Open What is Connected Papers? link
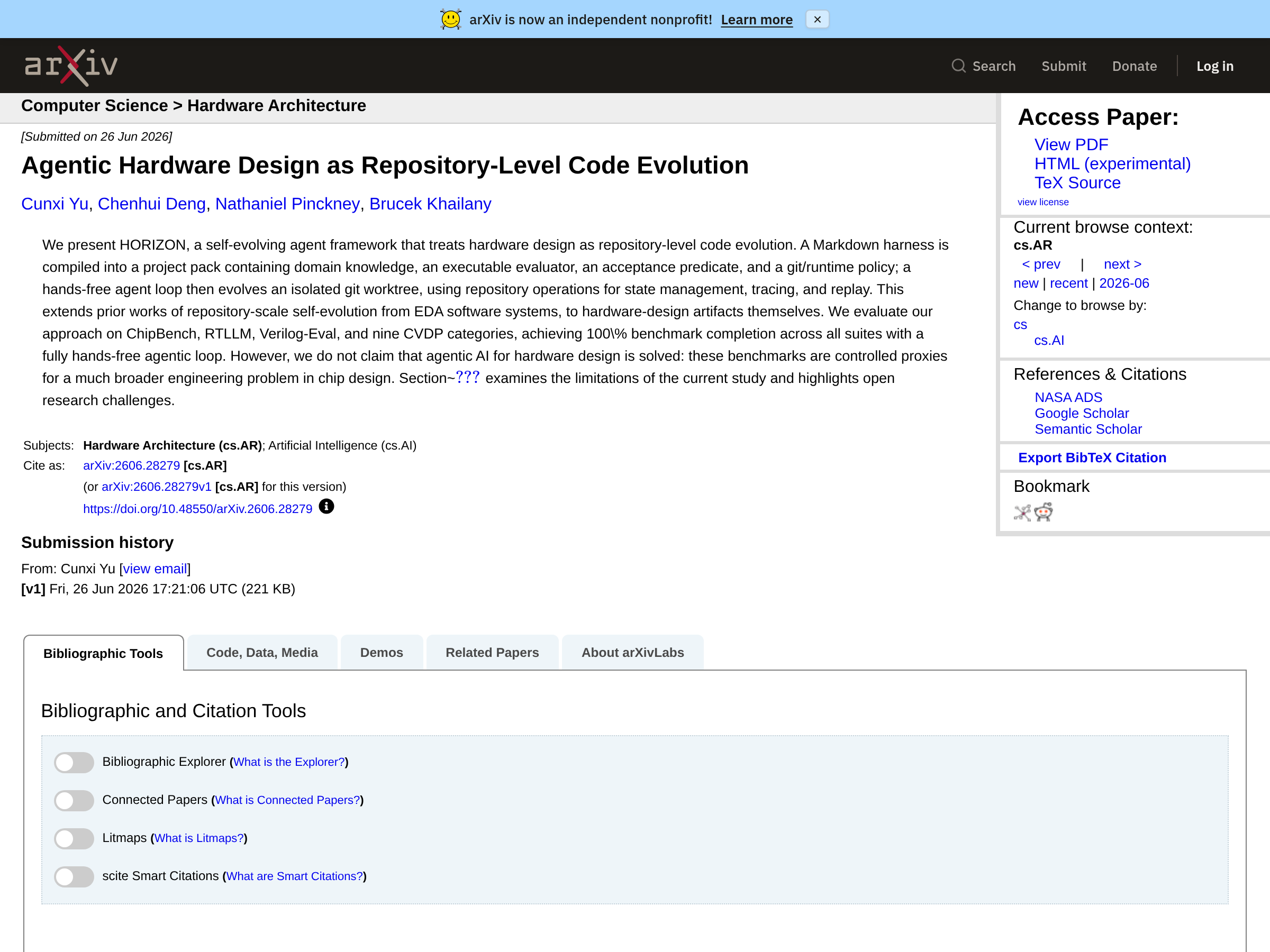 coord(288,800)
